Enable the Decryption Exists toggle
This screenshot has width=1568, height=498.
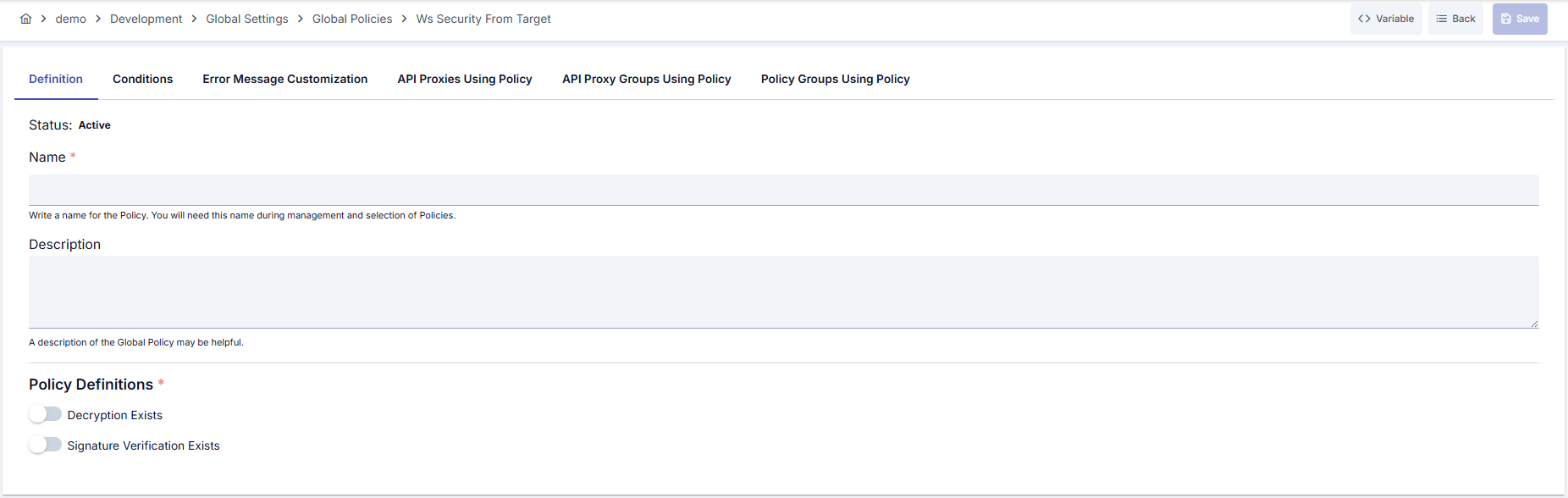(x=46, y=414)
